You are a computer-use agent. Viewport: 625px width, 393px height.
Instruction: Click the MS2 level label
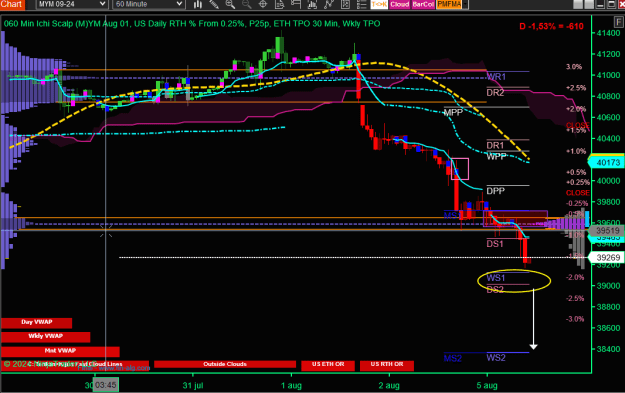point(453,358)
